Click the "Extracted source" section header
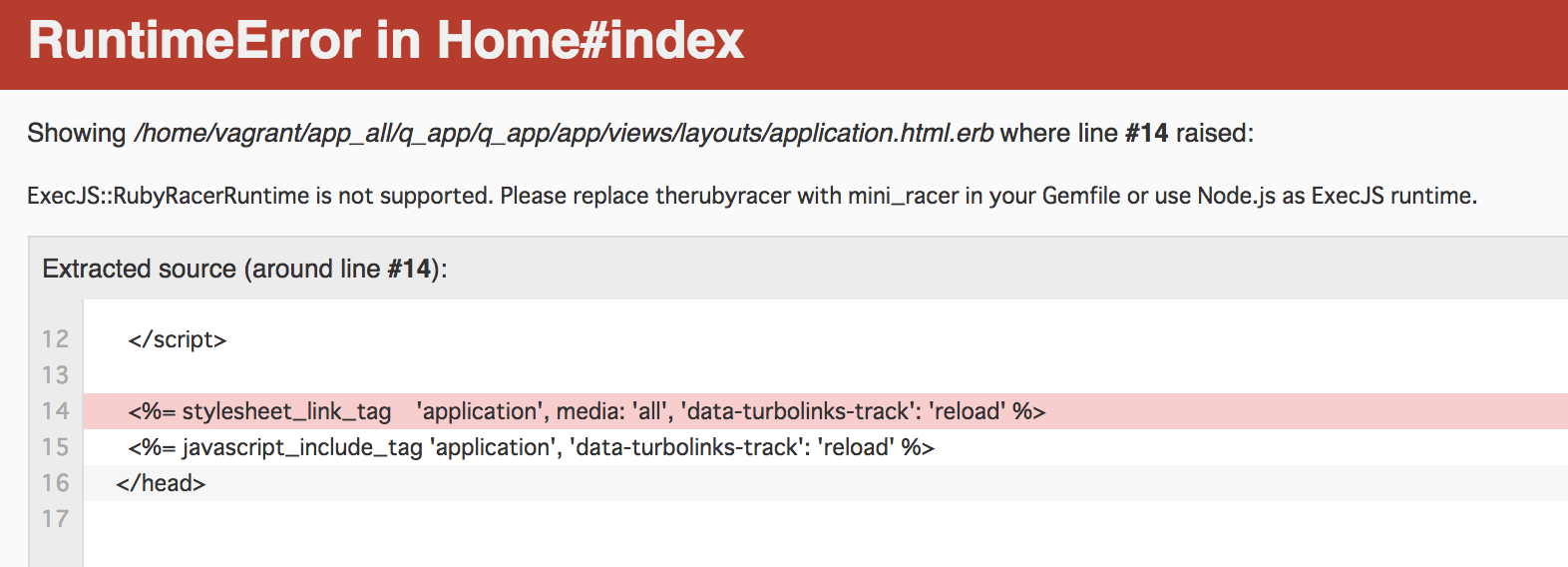 coord(244,269)
